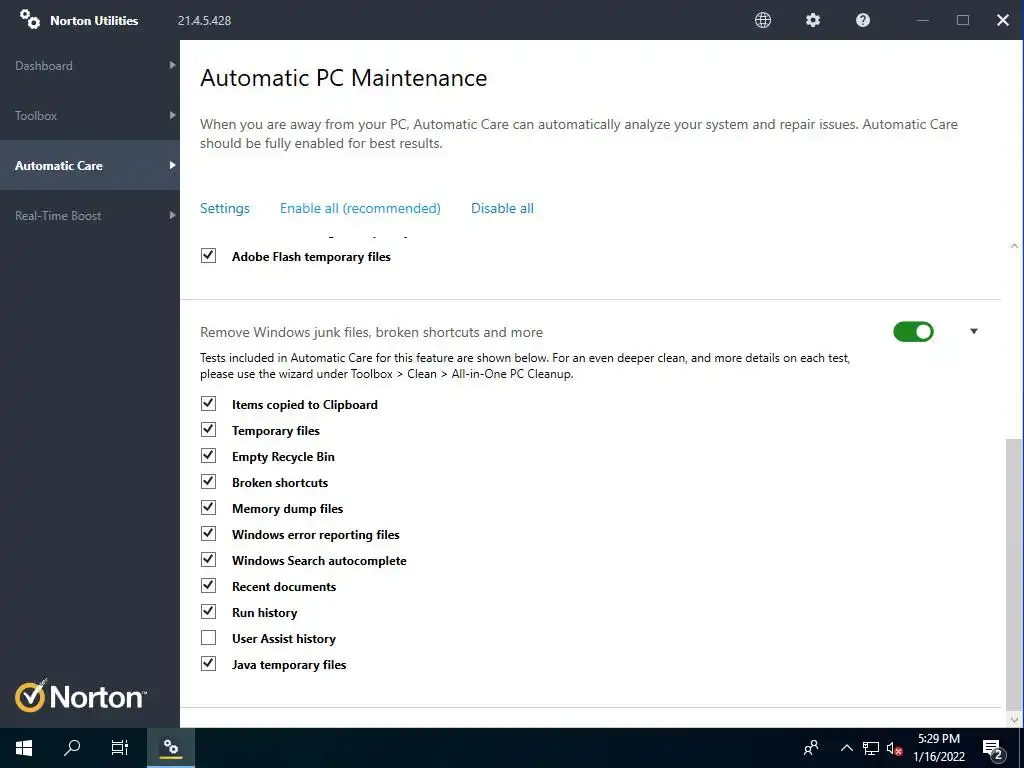The height and width of the screenshot is (768, 1024).
Task: Uncheck Run history checkbox
Action: [208, 611]
